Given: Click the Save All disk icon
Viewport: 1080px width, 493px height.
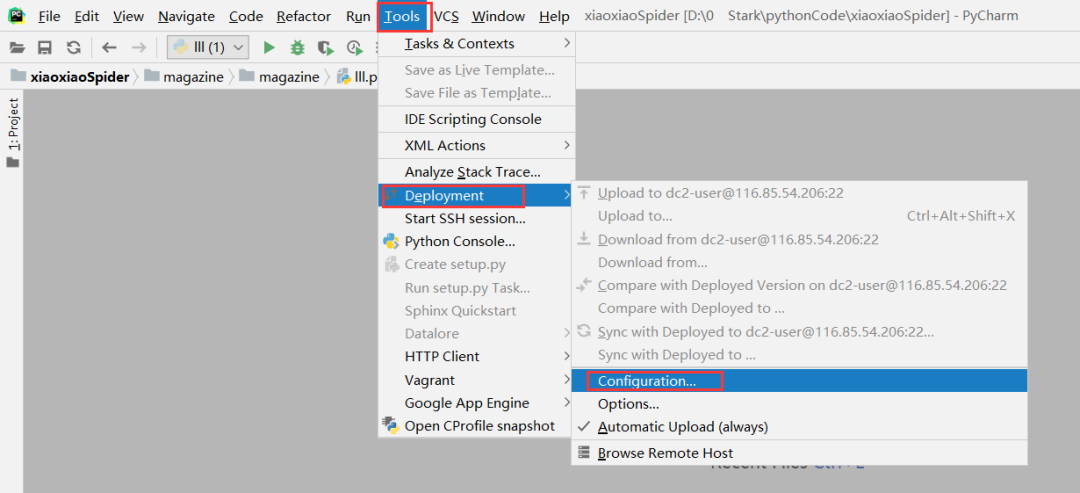Looking at the screenshot, I should point(45,47).
